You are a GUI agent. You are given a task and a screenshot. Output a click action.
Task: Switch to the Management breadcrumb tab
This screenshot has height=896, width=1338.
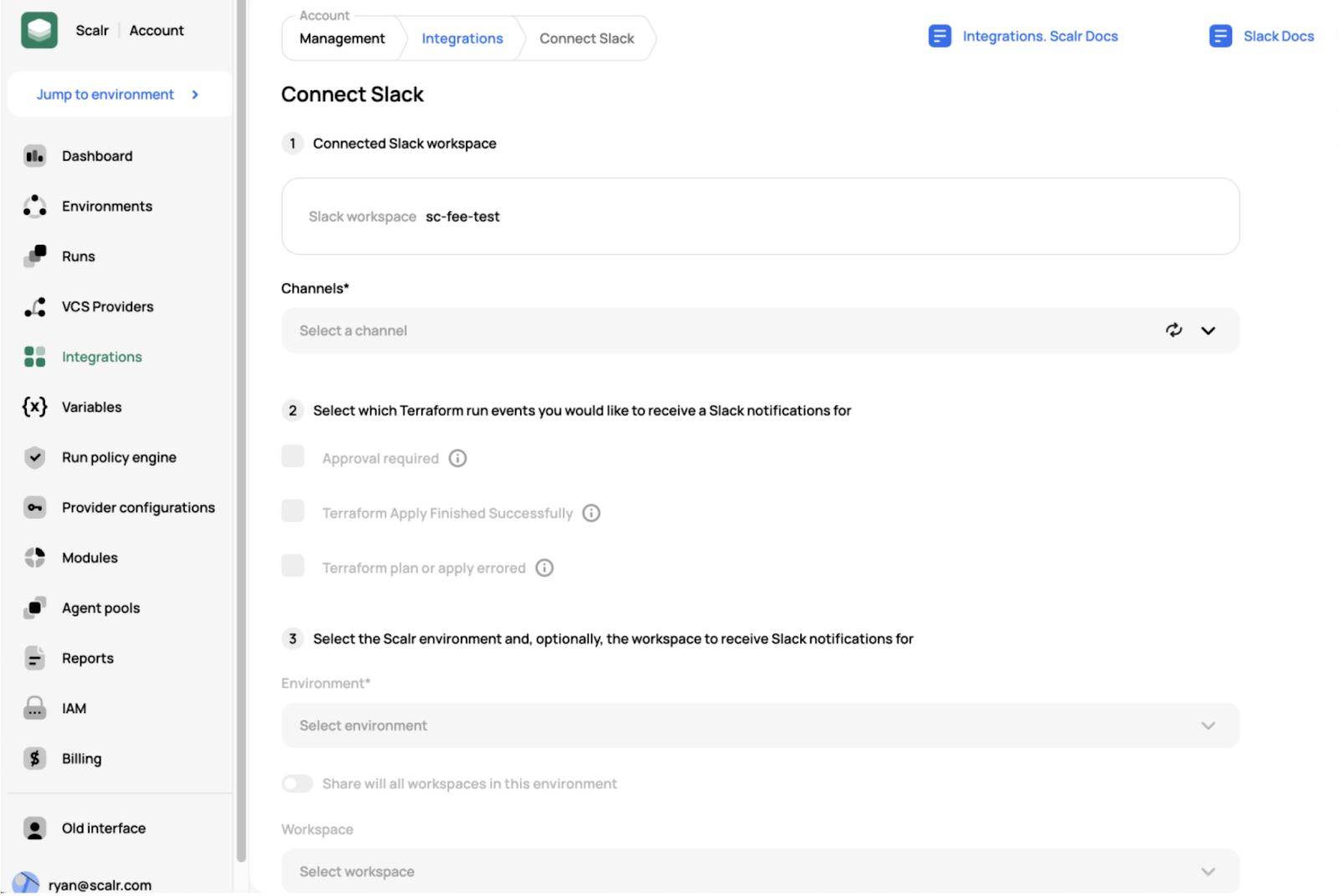(x=341, y=38)
